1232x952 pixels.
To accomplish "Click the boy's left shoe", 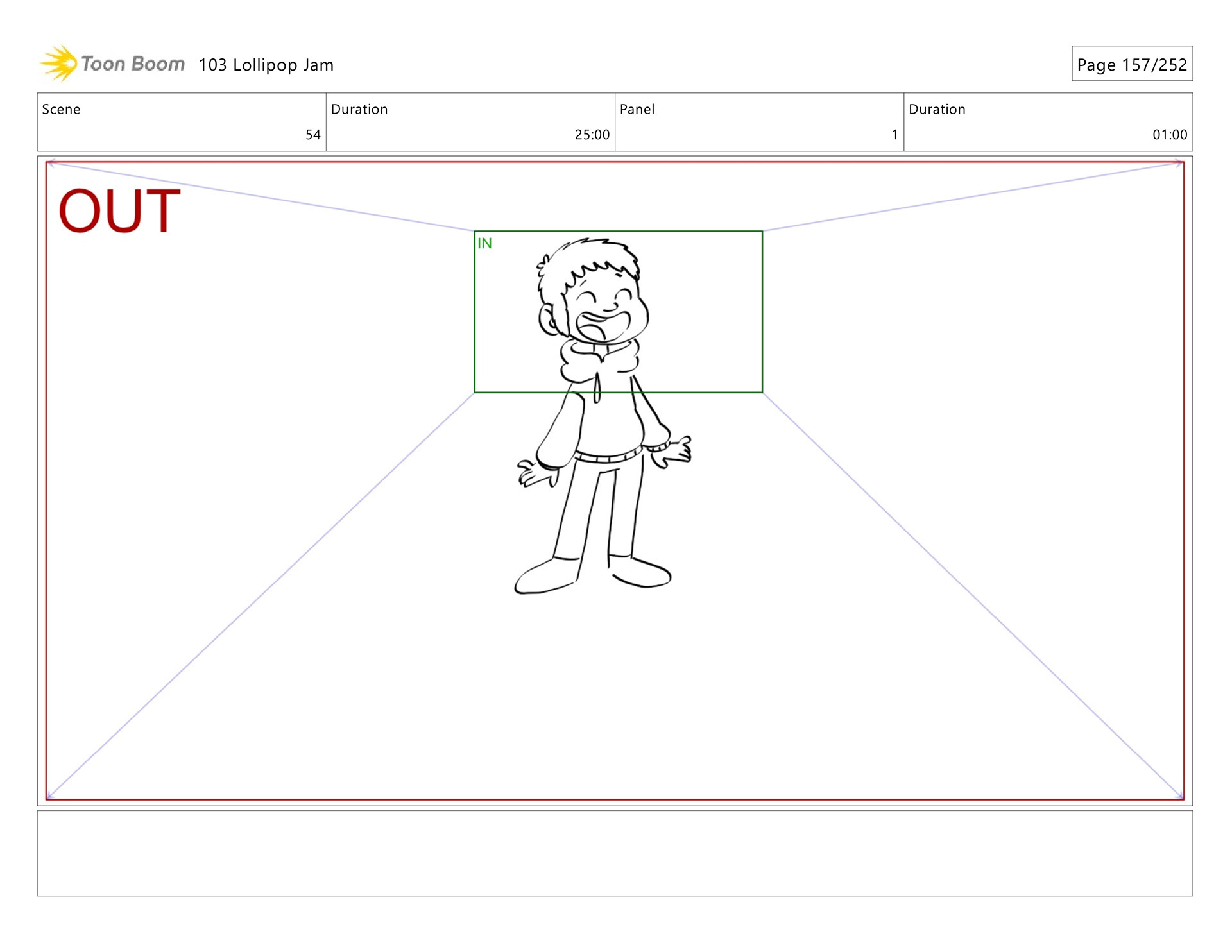I will 544,577.
